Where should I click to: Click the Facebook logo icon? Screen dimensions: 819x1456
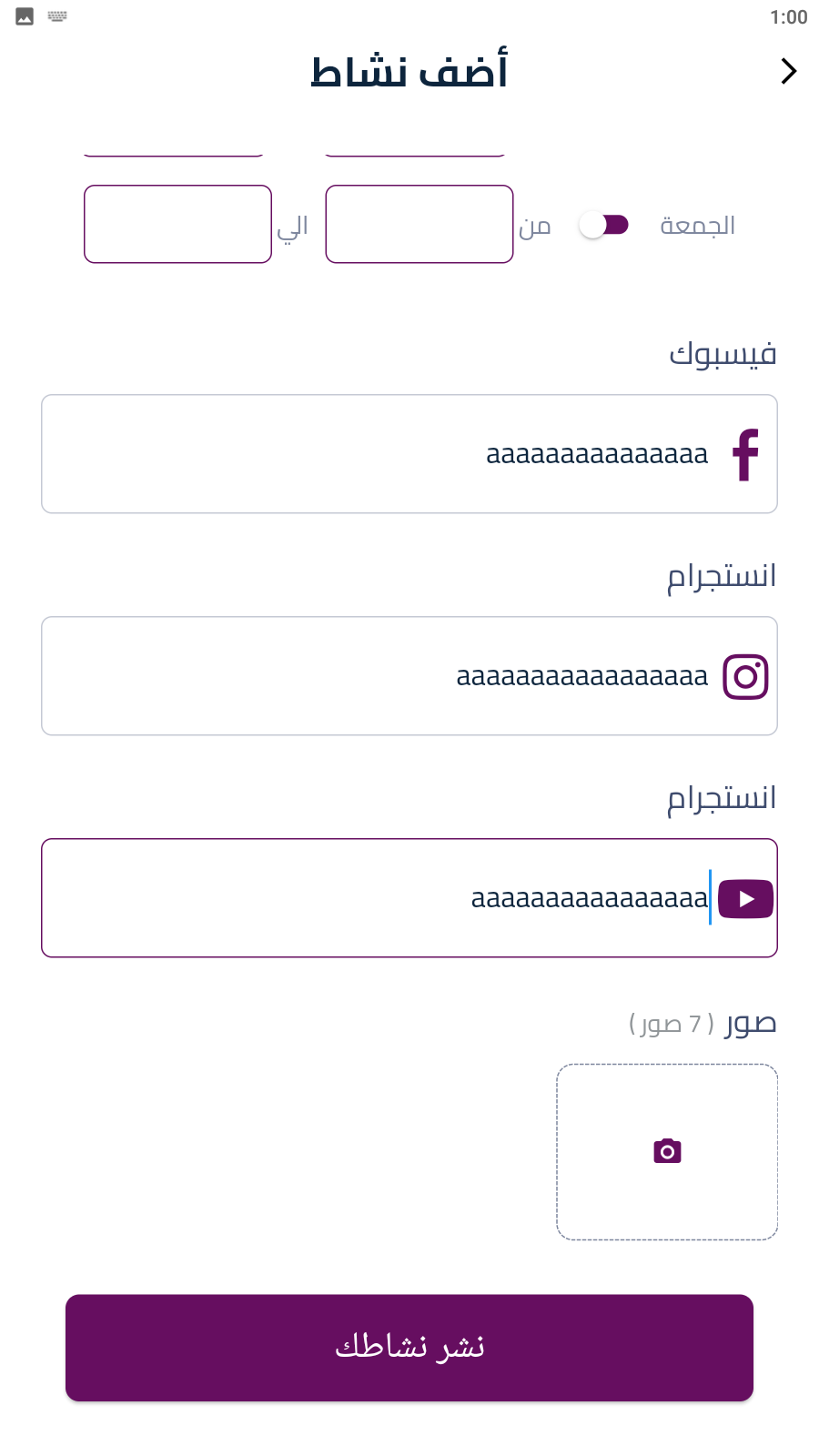point(746,454)
